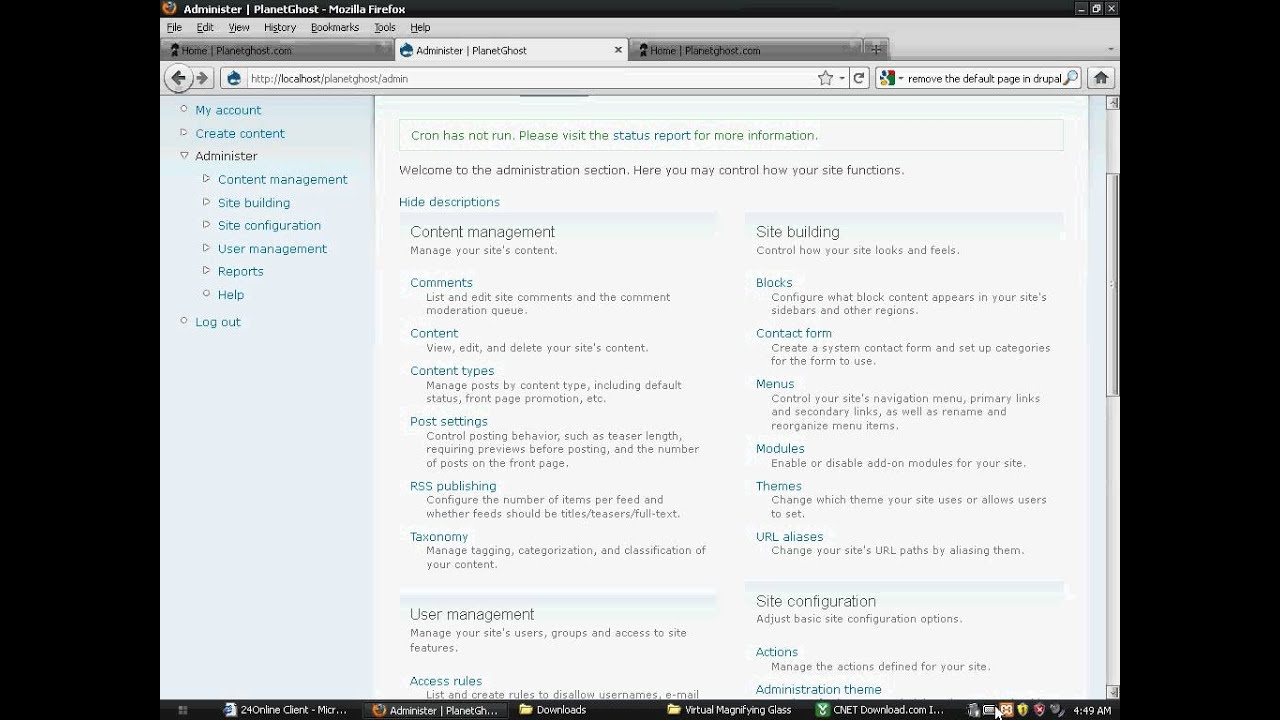
Task: Open the Windows Start button
Action: pyautogui.click(x=182, y=710)
